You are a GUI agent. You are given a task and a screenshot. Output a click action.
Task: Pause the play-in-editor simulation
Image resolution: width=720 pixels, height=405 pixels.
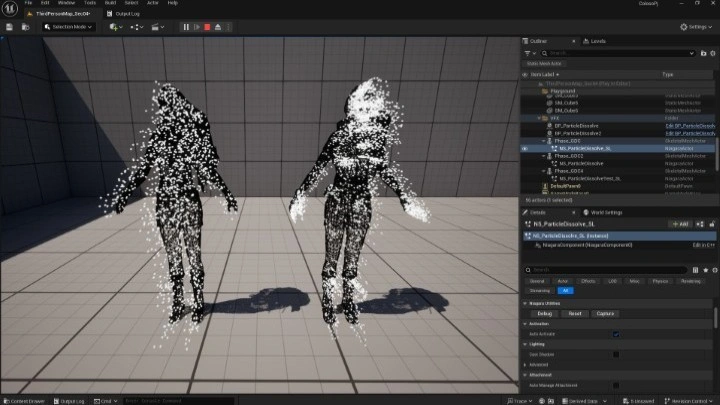coord(184,27)
